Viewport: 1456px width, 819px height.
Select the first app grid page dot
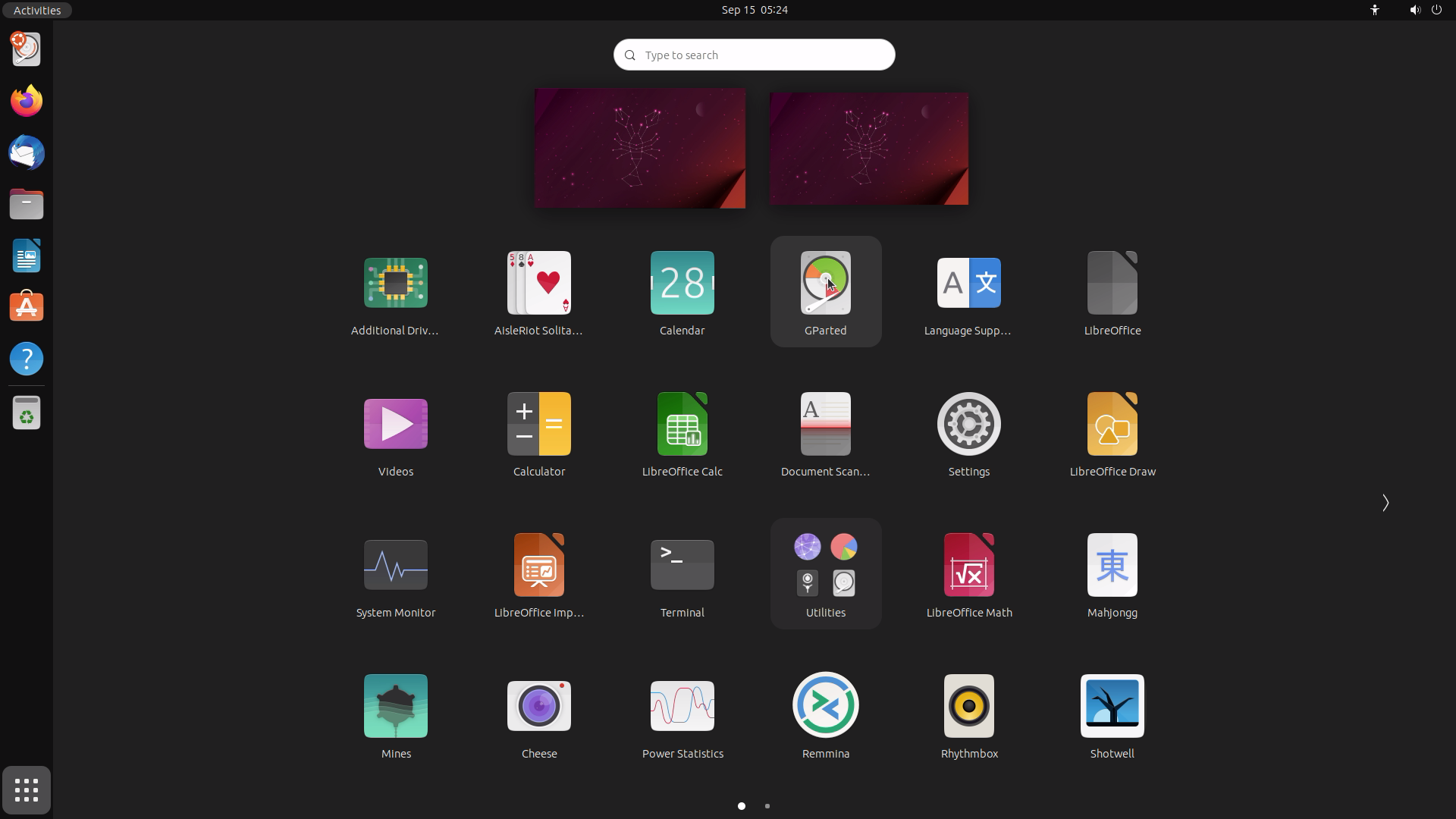click(741, 806)
